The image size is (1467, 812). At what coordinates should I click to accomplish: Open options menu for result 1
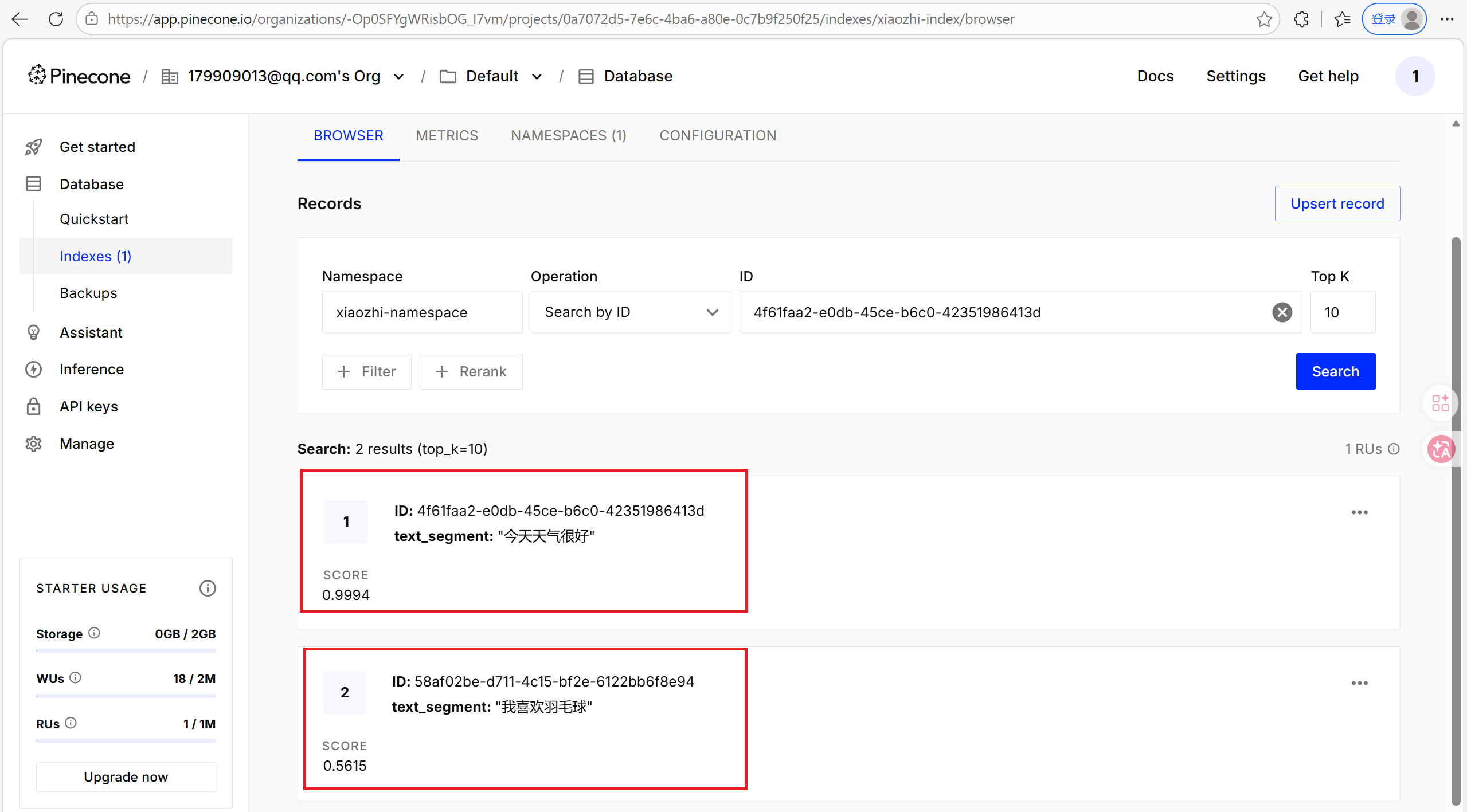click(x=1359, y=512)
